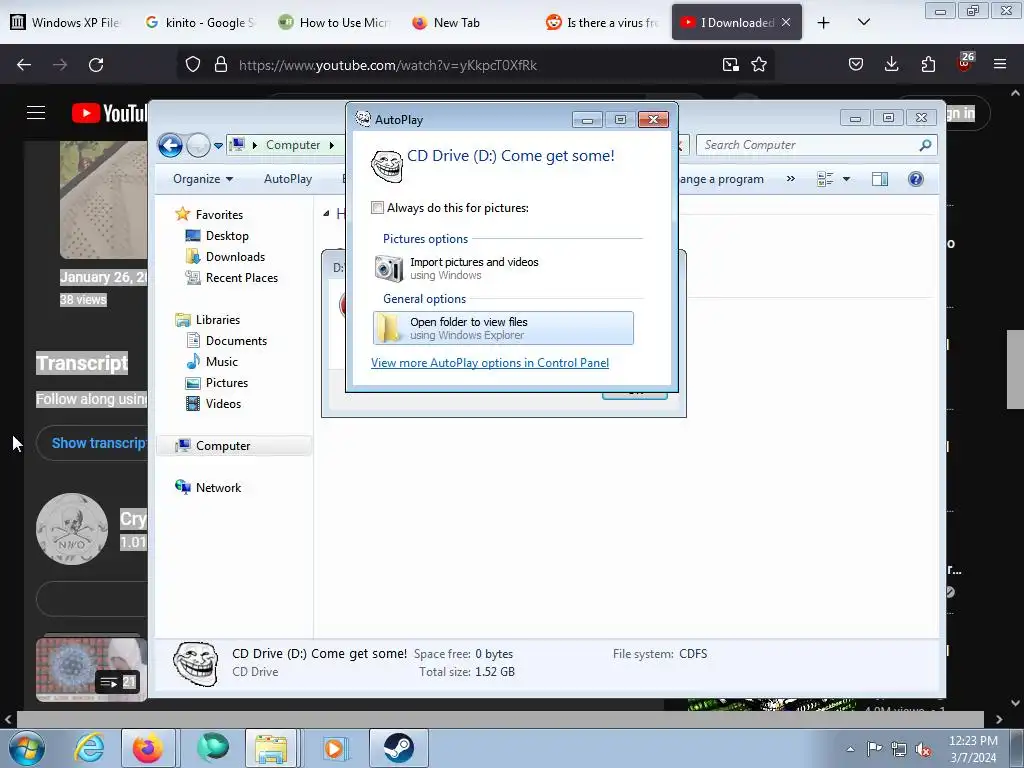Bookmark this page with star icon
This screenshot has height=768, width=1024.
[x=759, y=65]
